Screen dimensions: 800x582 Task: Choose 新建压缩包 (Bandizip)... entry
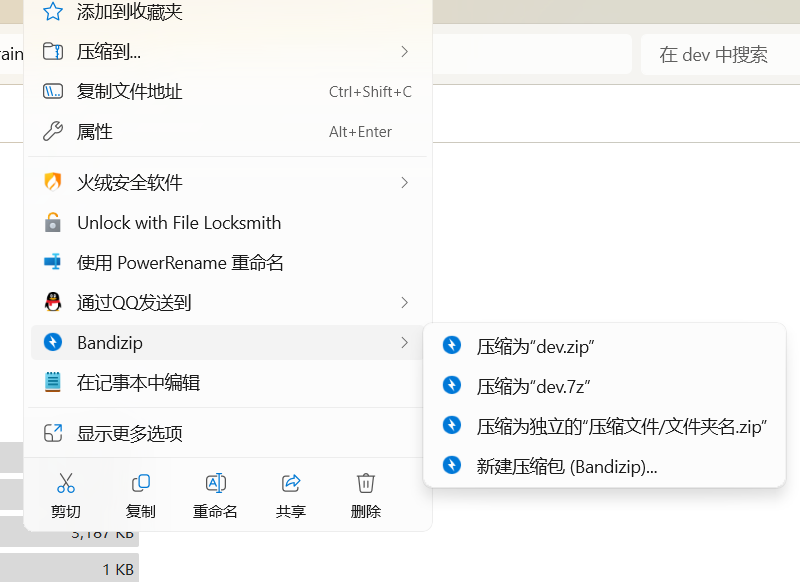566,466
